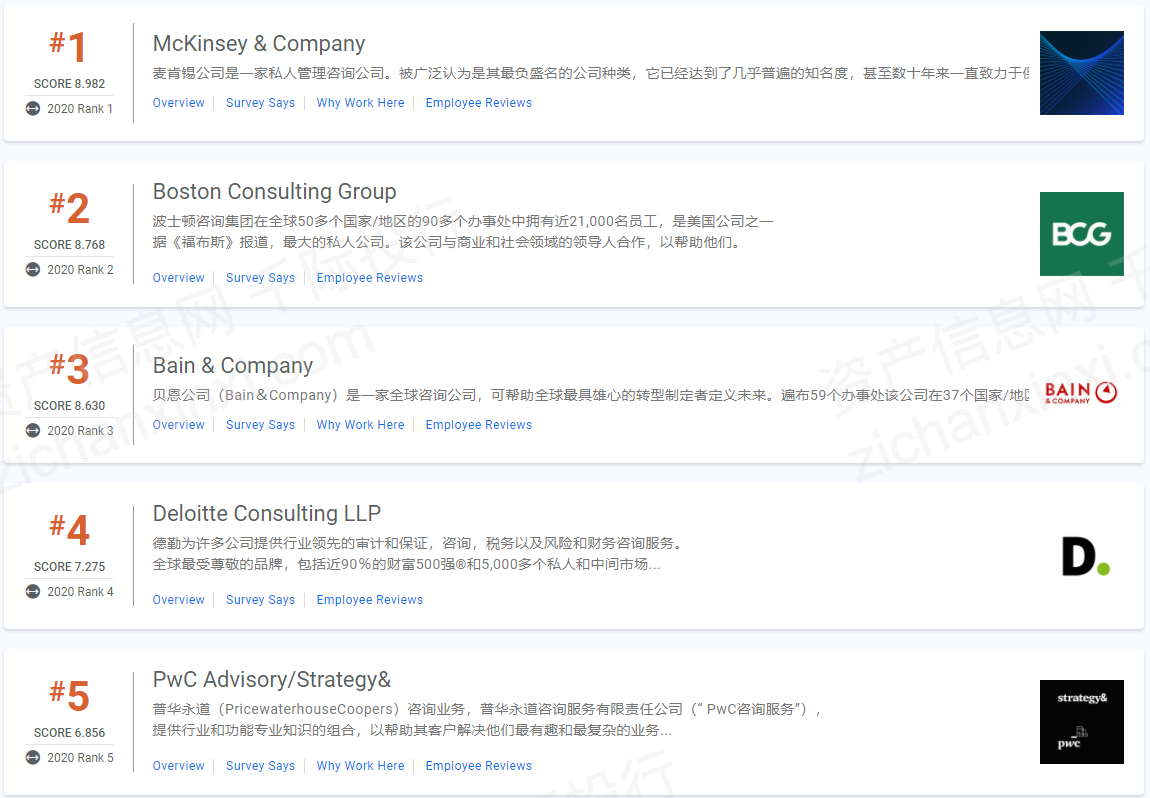Click the Deloitte logo
1150x798 pixels.
tap(1085, 555)
